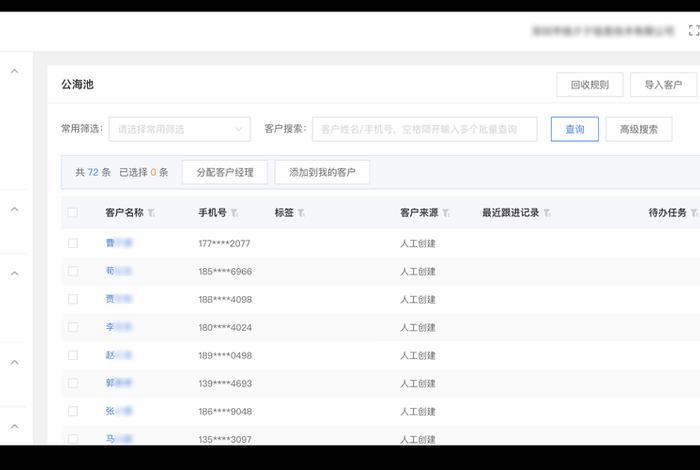Open the customer link starting with 贾
The height and width of the screenshot is (470, 700).
119,299
